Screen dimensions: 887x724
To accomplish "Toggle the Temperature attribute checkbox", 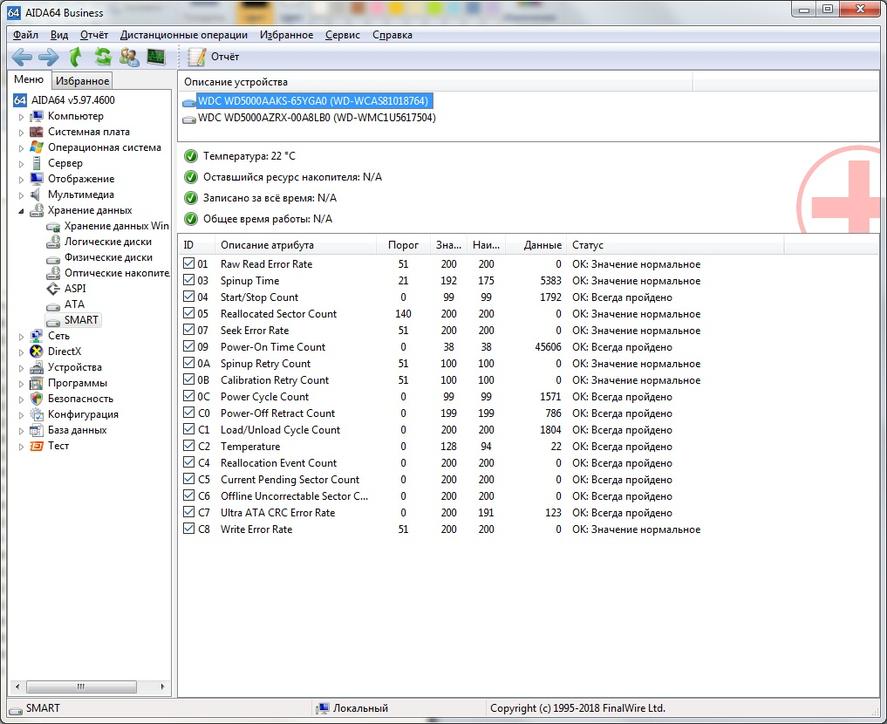I will pos(189,446).
